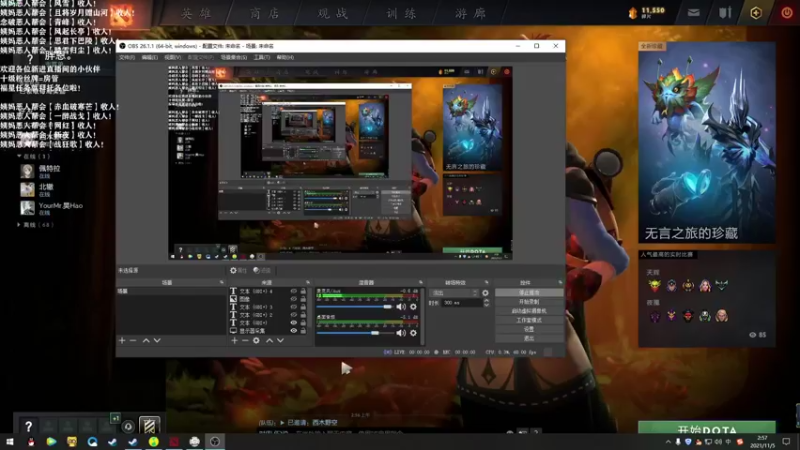Toggle visibility of the 显示器采集 source
This screenshot has height=450, width=800.
[x=293, y=331]
